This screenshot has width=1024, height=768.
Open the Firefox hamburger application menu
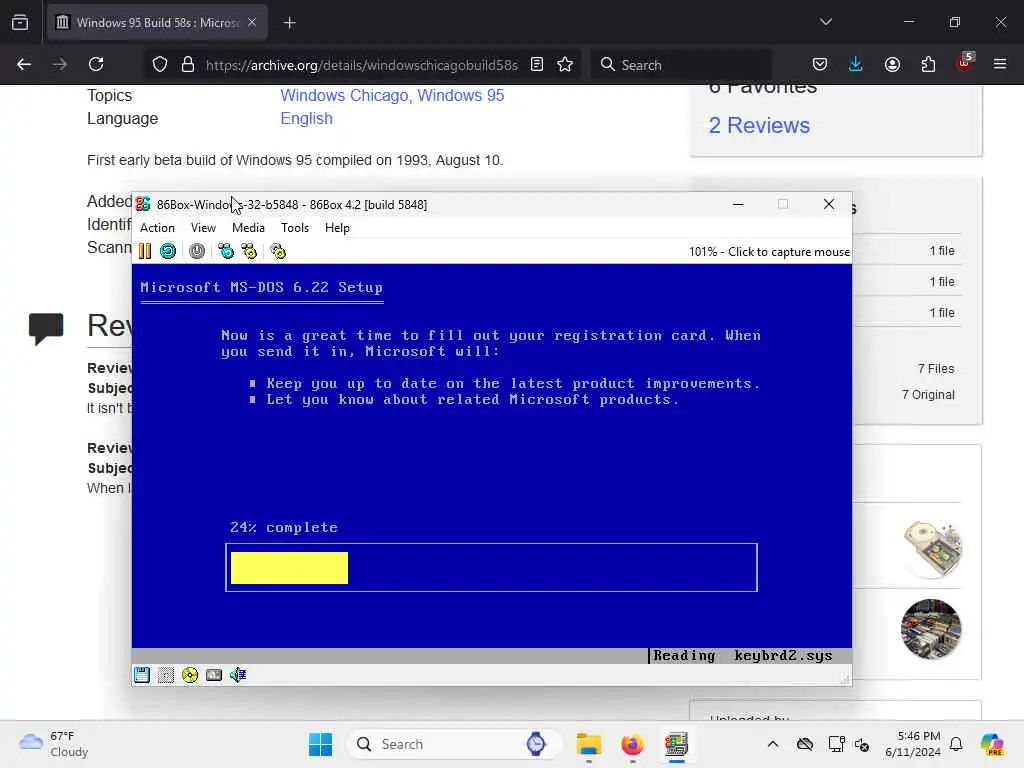[x=1000, y=64]
